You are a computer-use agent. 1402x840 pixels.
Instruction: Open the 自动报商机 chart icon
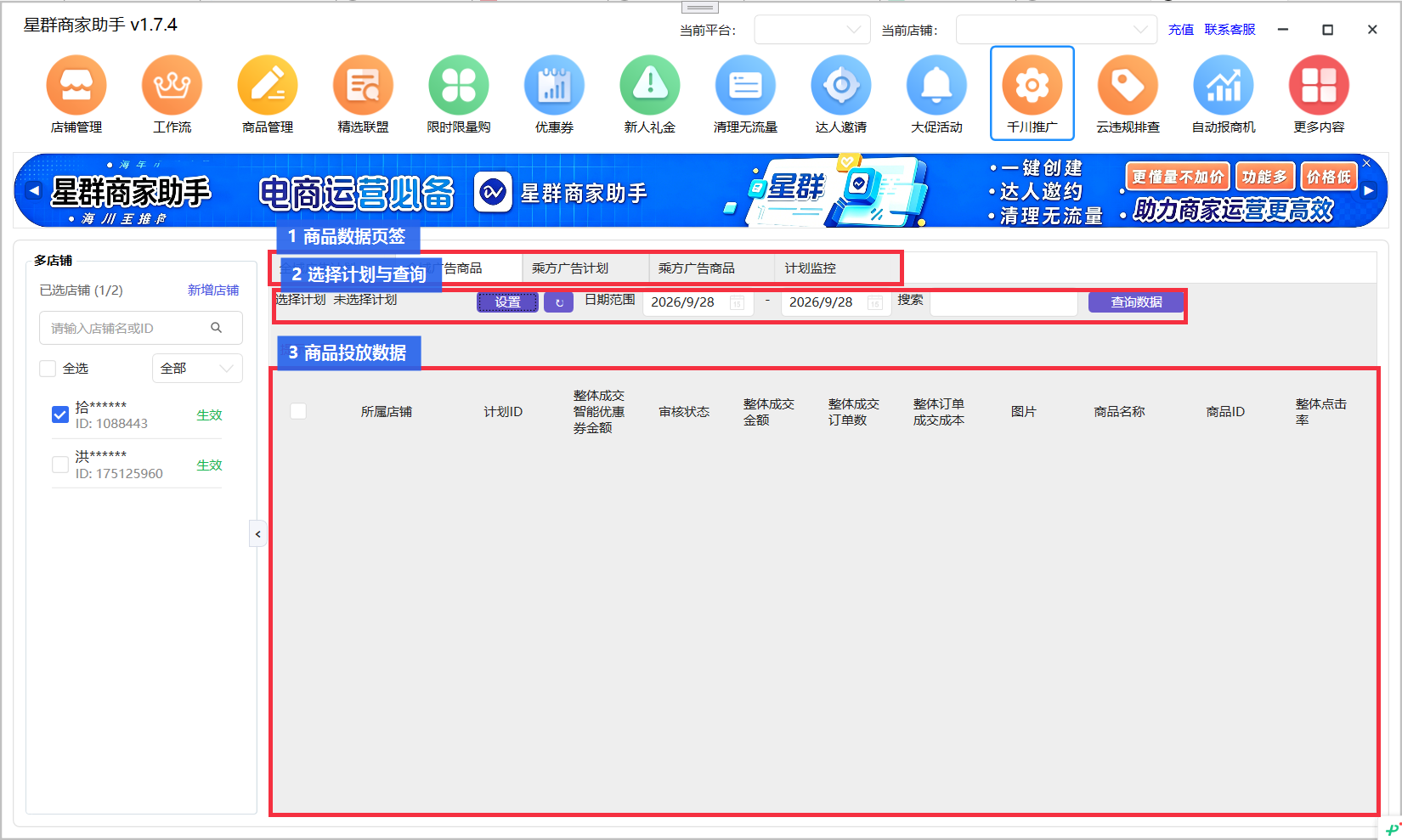pyautogui.click(x=1224, y=85)
